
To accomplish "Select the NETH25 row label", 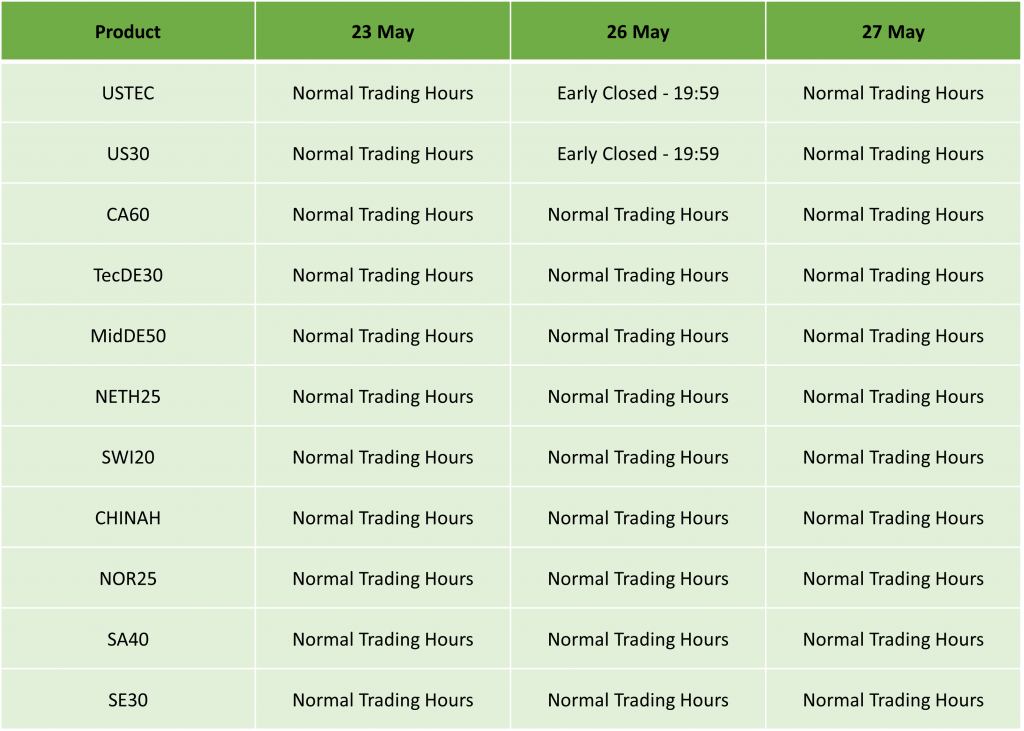I will 128,397.
